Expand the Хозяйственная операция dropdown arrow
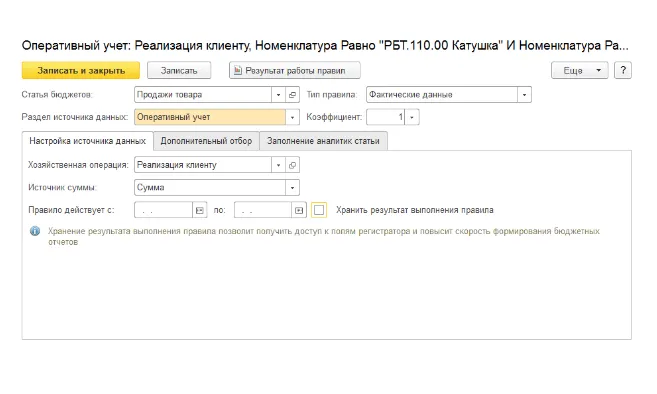This screenshot has height=394, width=657. (278, 165)
